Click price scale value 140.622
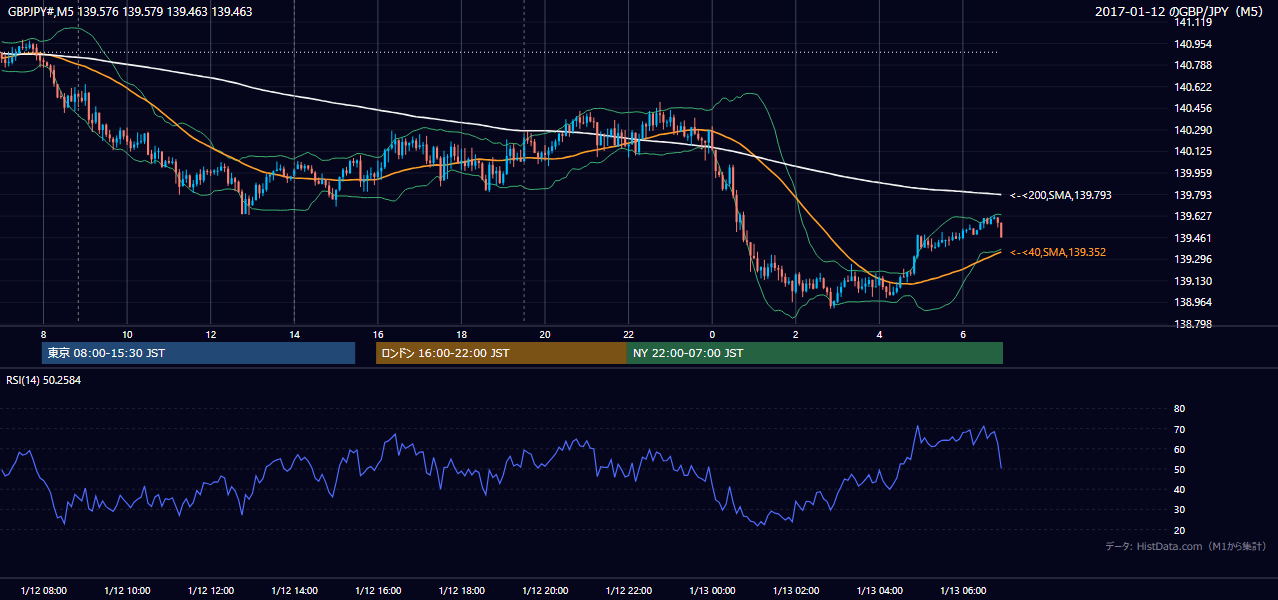Viewport: 1278px width, 600px height. (x=1195, y=87)
